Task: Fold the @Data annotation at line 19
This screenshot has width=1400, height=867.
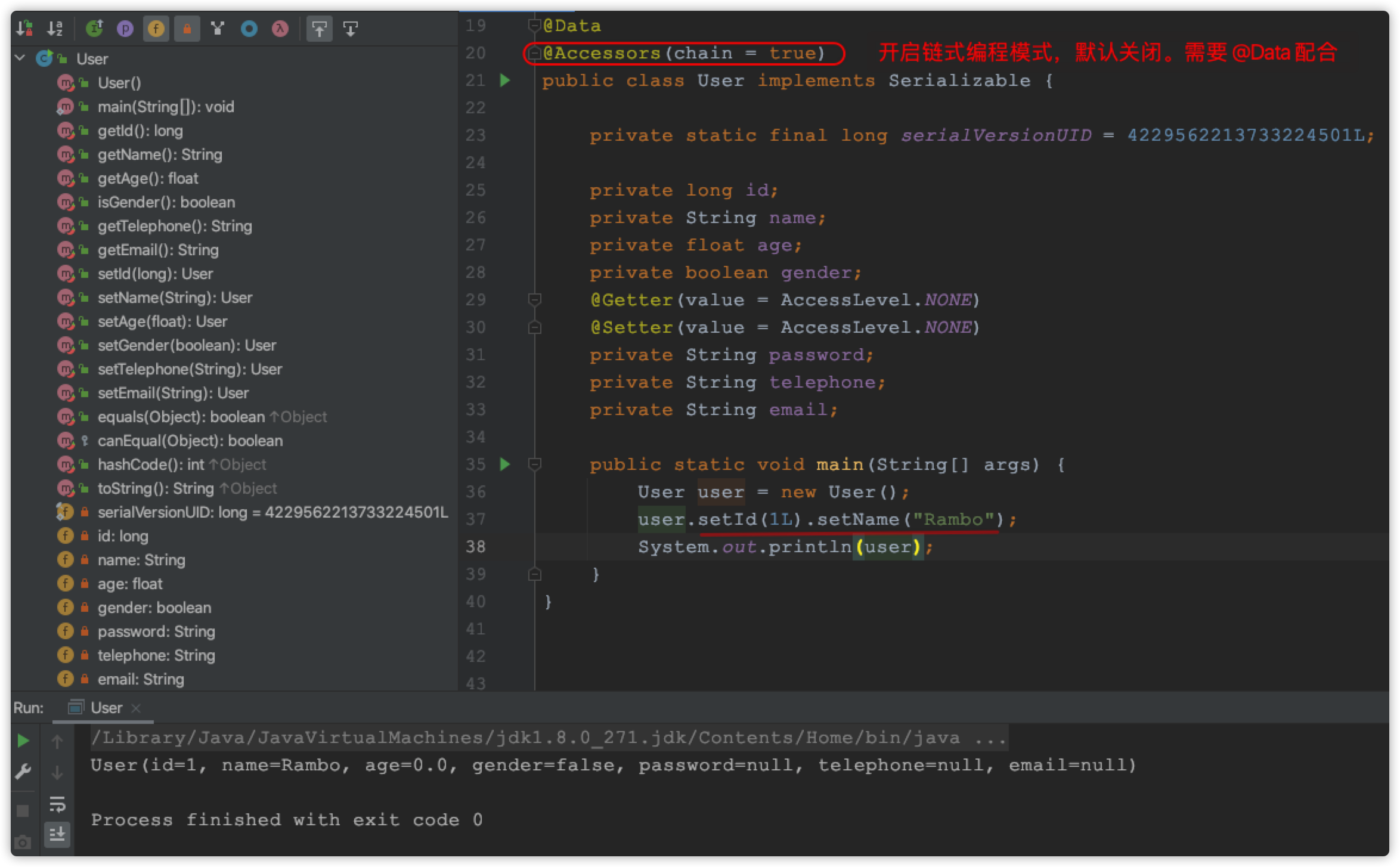Action: tap(534, 26)
